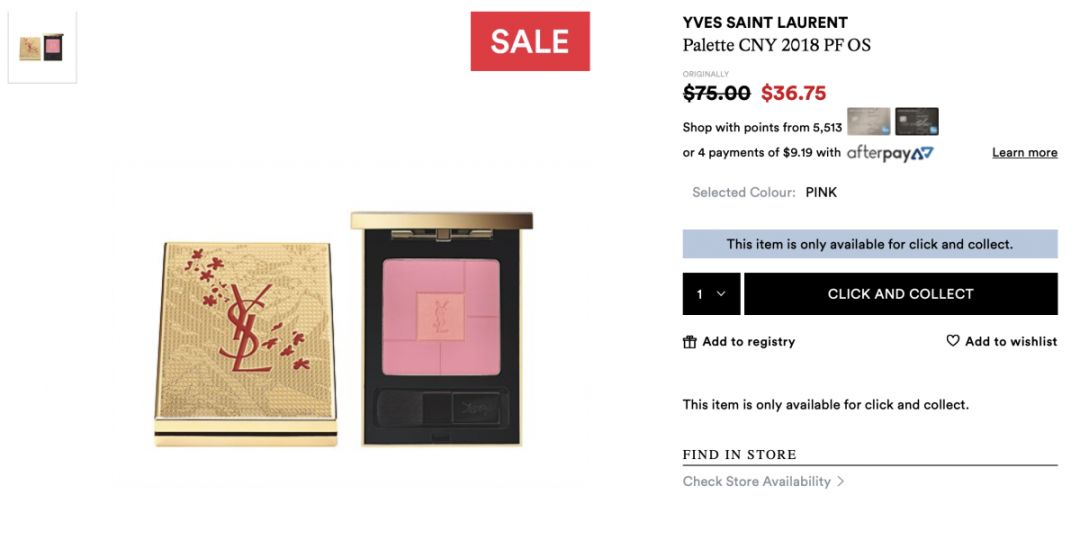Viewport: 1080px width, 558px height.
Task: Open the quantity dropdown showing 1
Action: pyautogui.click(x=711, y=294)
